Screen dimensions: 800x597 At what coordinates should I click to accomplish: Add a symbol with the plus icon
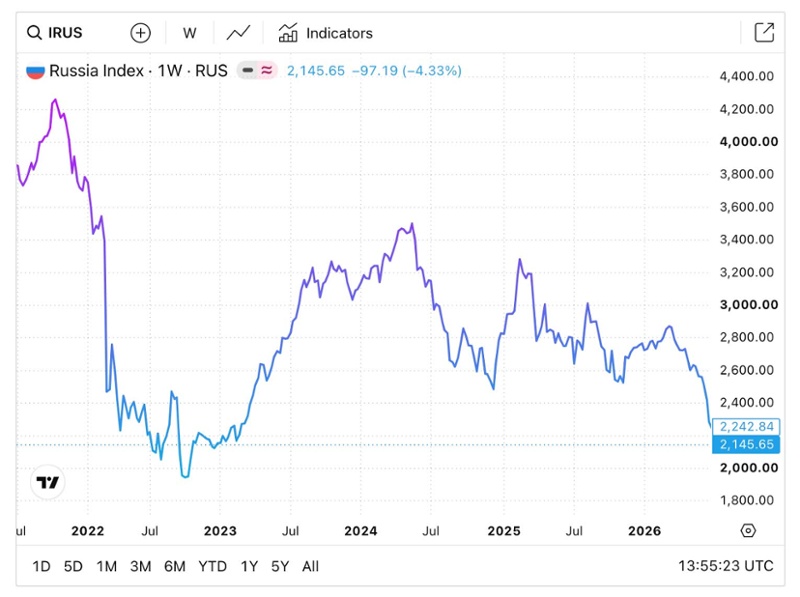[140, 33]
